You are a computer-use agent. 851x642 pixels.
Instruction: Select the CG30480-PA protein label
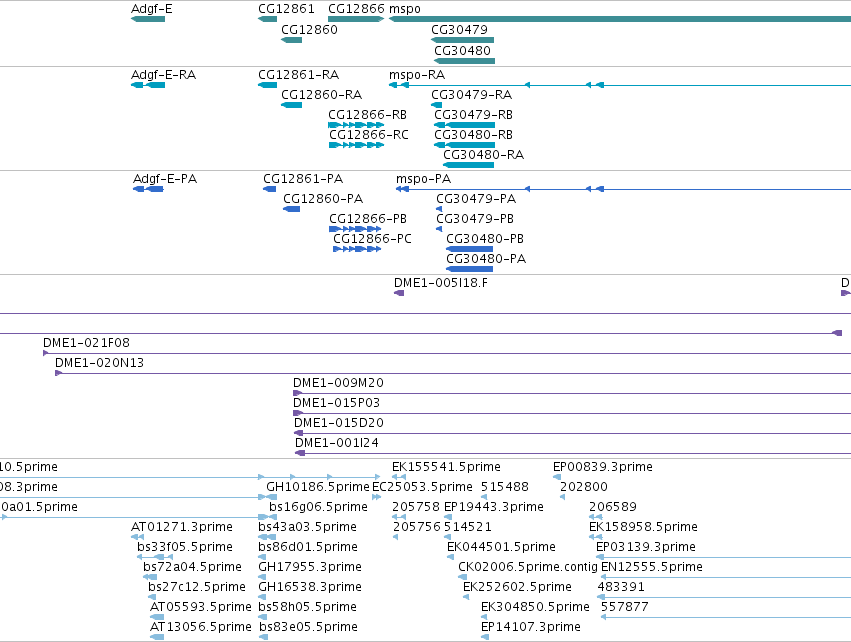tap(486, 259)
